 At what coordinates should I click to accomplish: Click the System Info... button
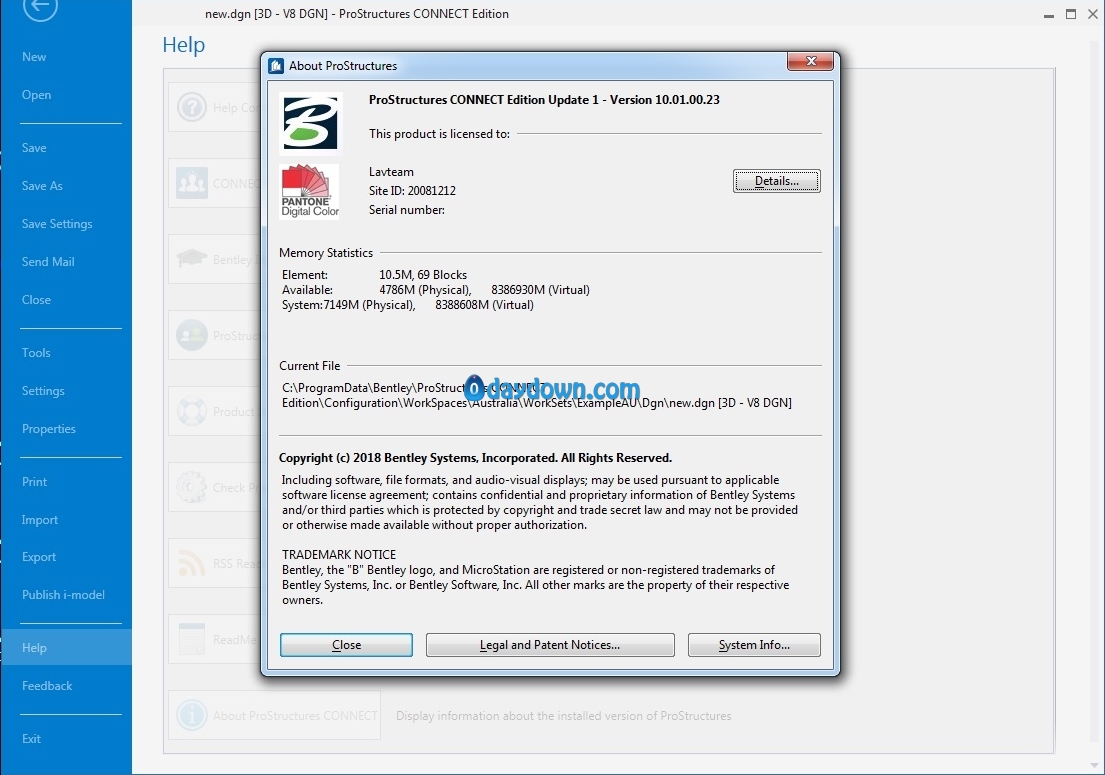754,645
